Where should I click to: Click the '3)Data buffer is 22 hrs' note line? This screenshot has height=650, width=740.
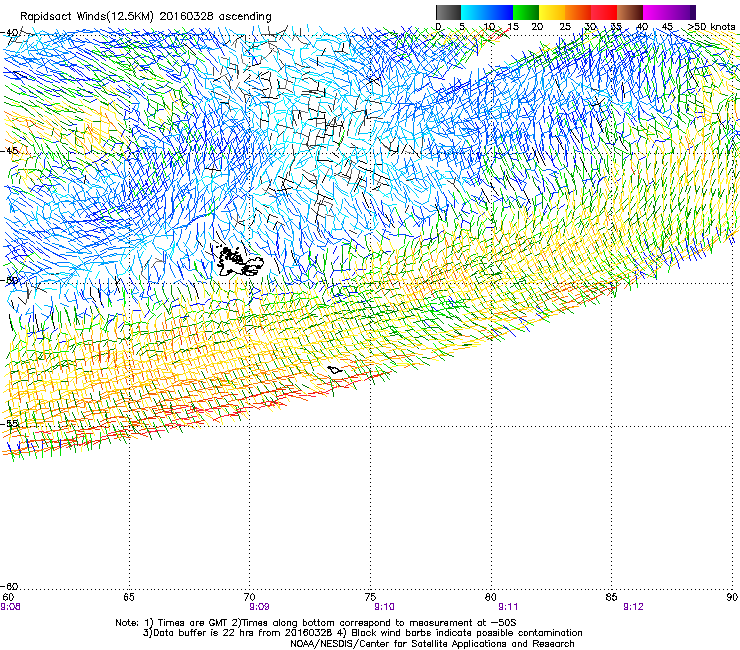[x=362, y=633]
